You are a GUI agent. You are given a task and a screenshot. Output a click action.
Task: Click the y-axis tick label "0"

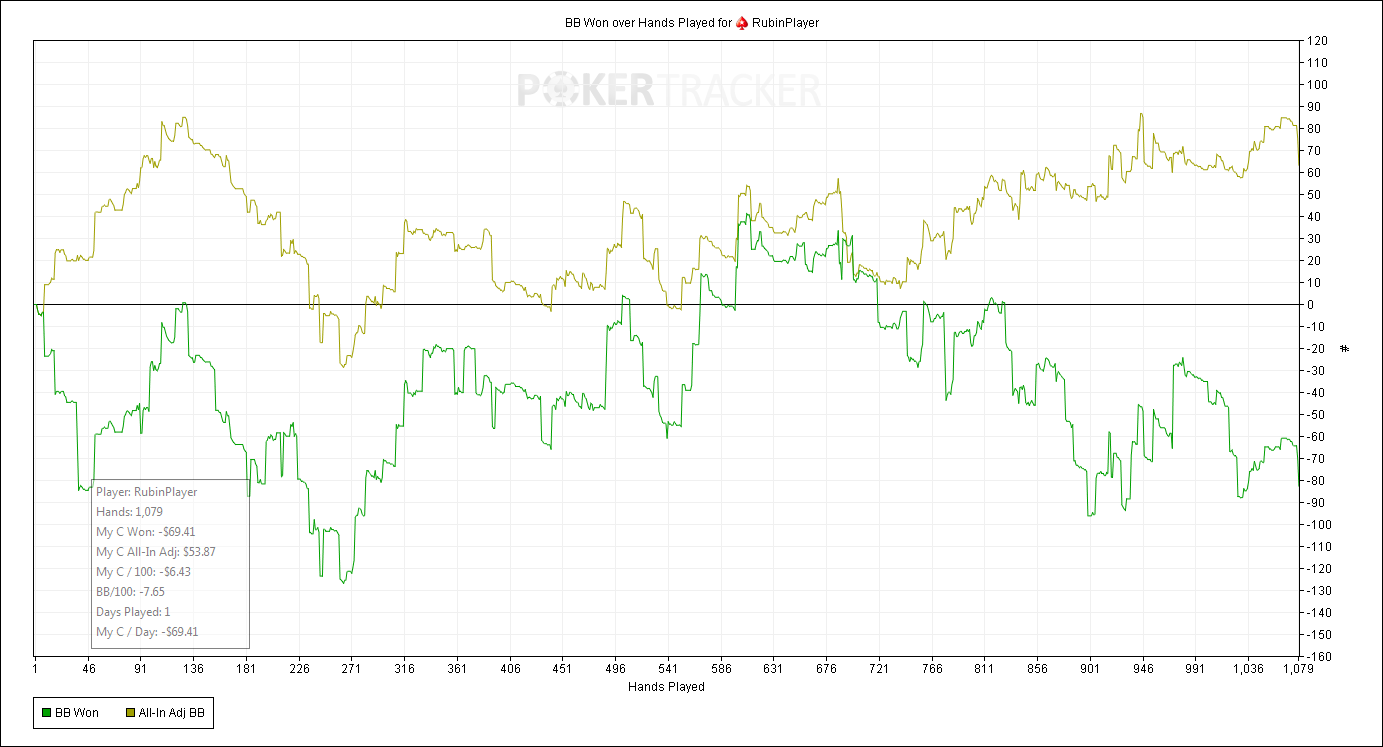(1310, 305)
